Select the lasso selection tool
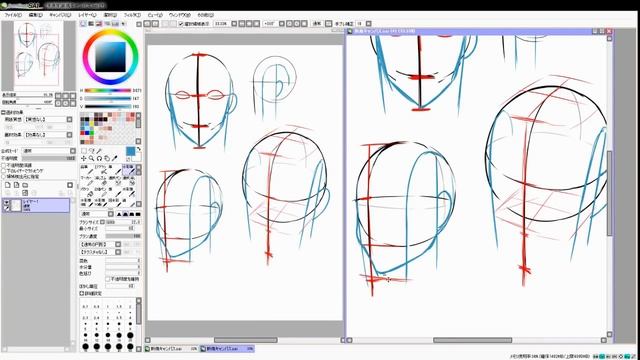Image resolution: width=640 pixels, height=360 pixels. 91,151
